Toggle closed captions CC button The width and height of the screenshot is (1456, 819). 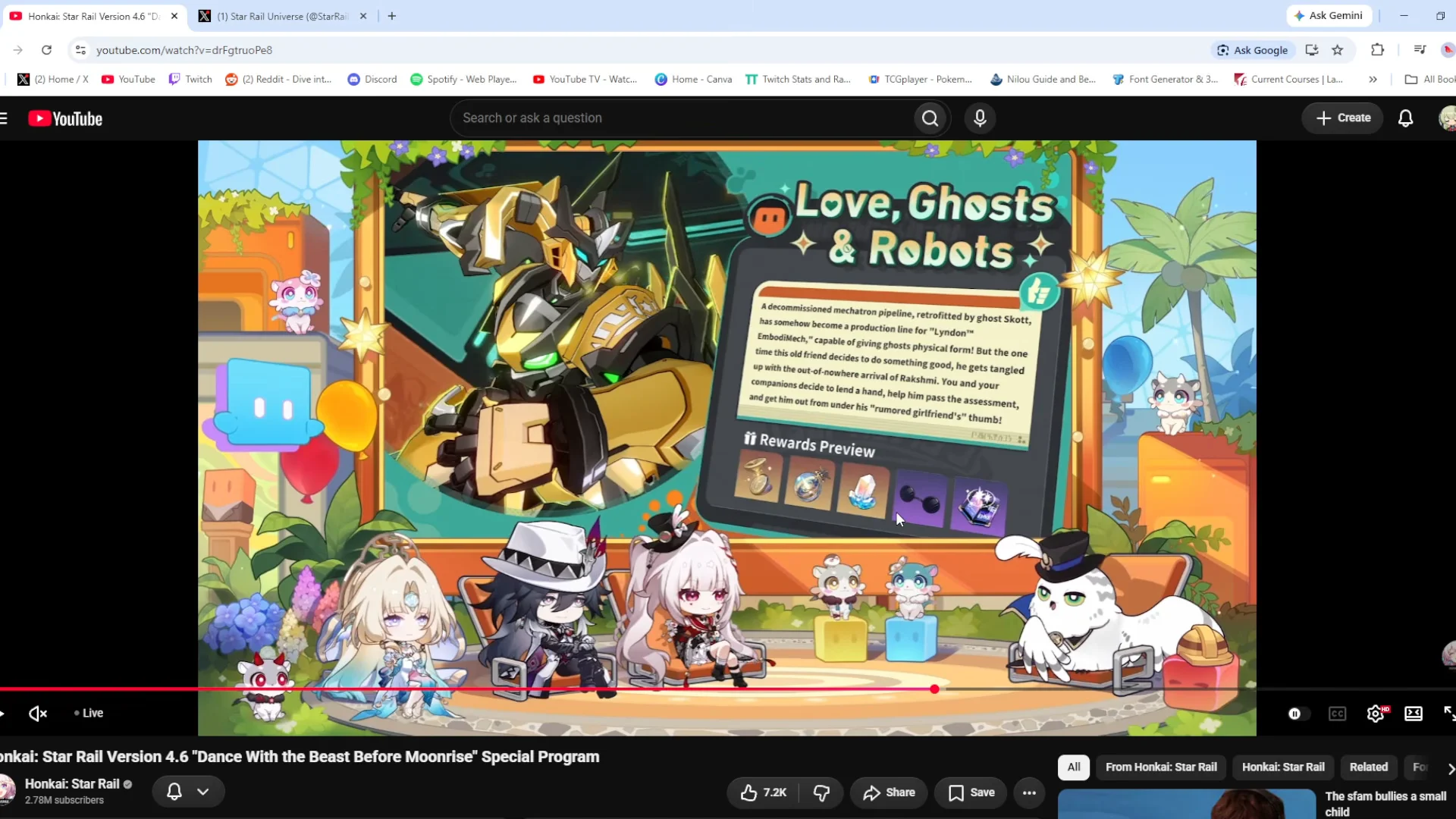(1337, 714)
